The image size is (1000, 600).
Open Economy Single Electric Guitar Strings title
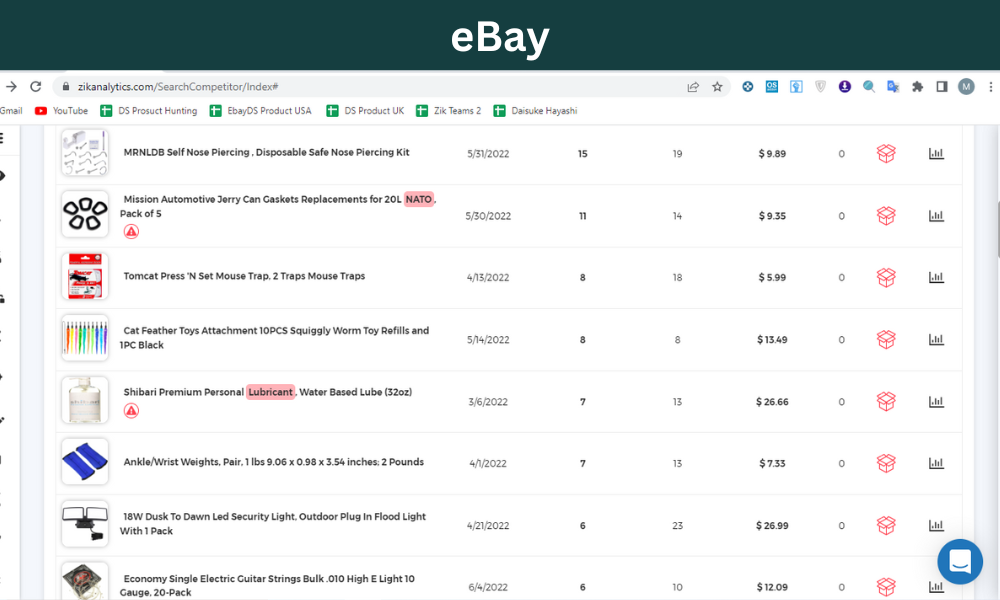tap(267, 585)
